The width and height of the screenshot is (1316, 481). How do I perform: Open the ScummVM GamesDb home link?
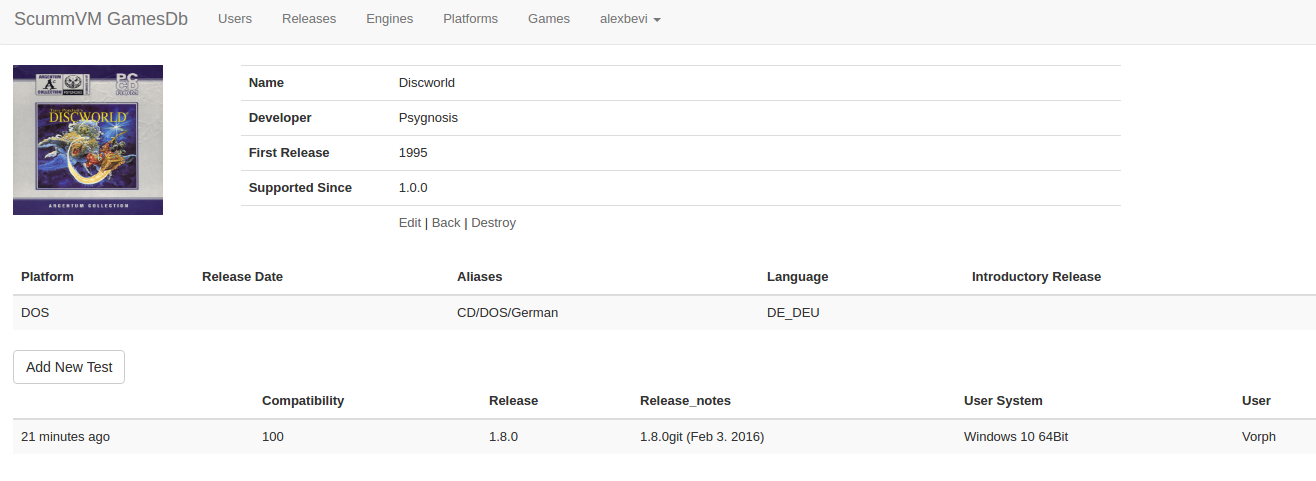pos(101,19)
